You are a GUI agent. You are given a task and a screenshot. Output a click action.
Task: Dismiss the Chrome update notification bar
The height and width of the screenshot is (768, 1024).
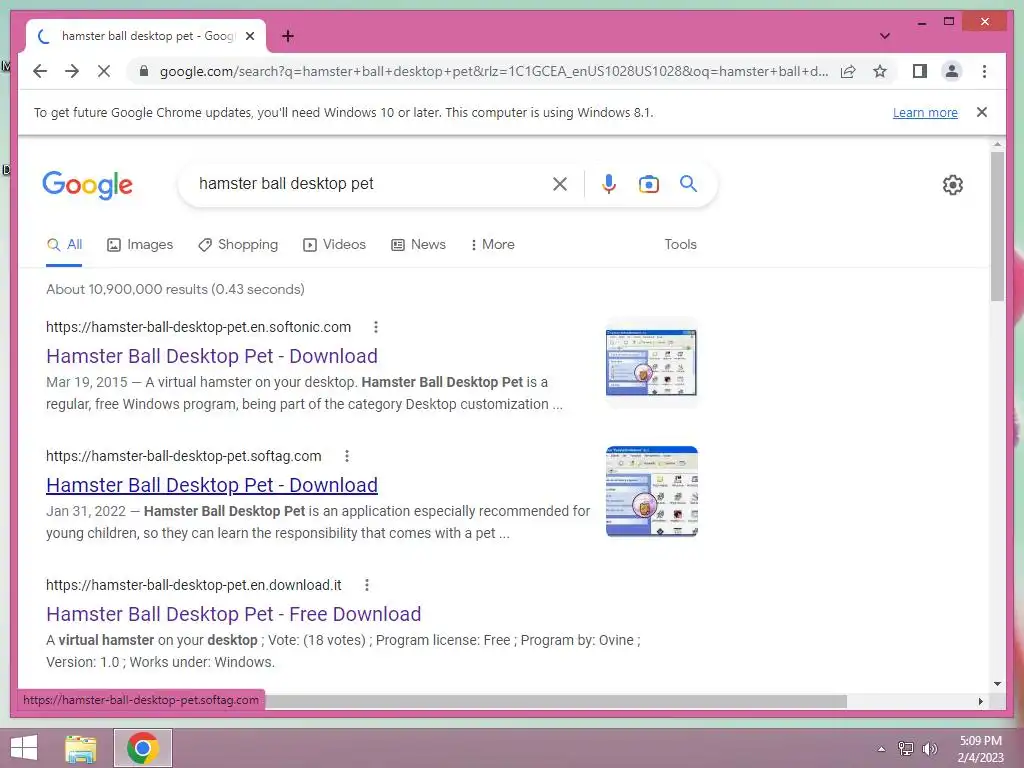[982, 112]
